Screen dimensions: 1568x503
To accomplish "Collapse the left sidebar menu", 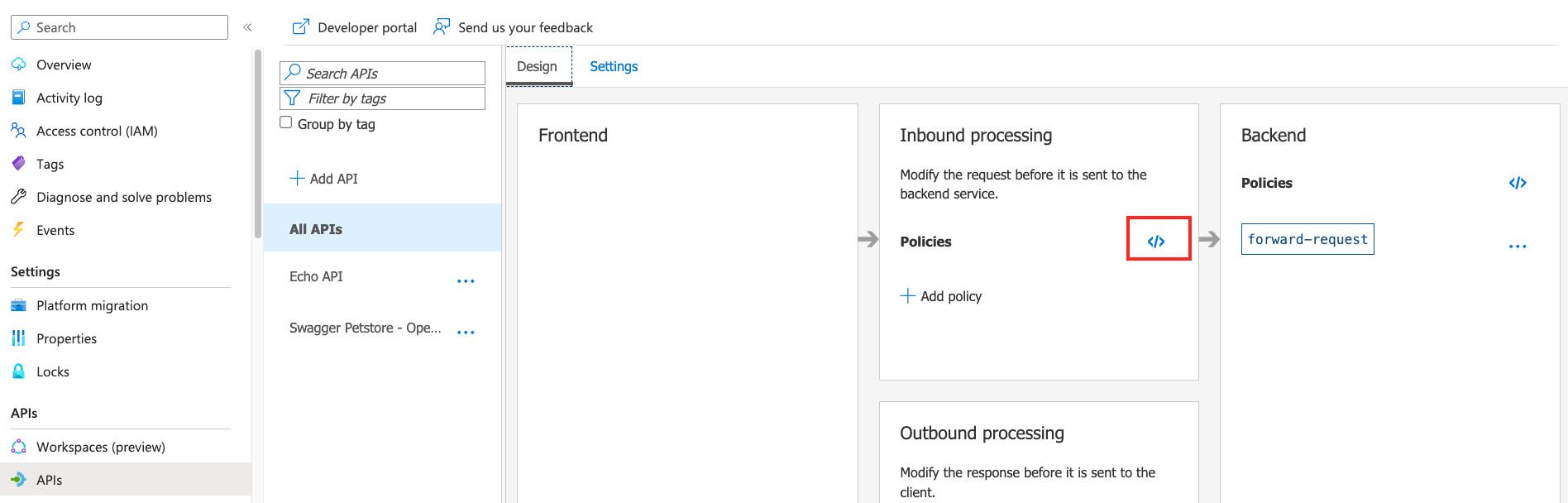I will pos(247,27).
